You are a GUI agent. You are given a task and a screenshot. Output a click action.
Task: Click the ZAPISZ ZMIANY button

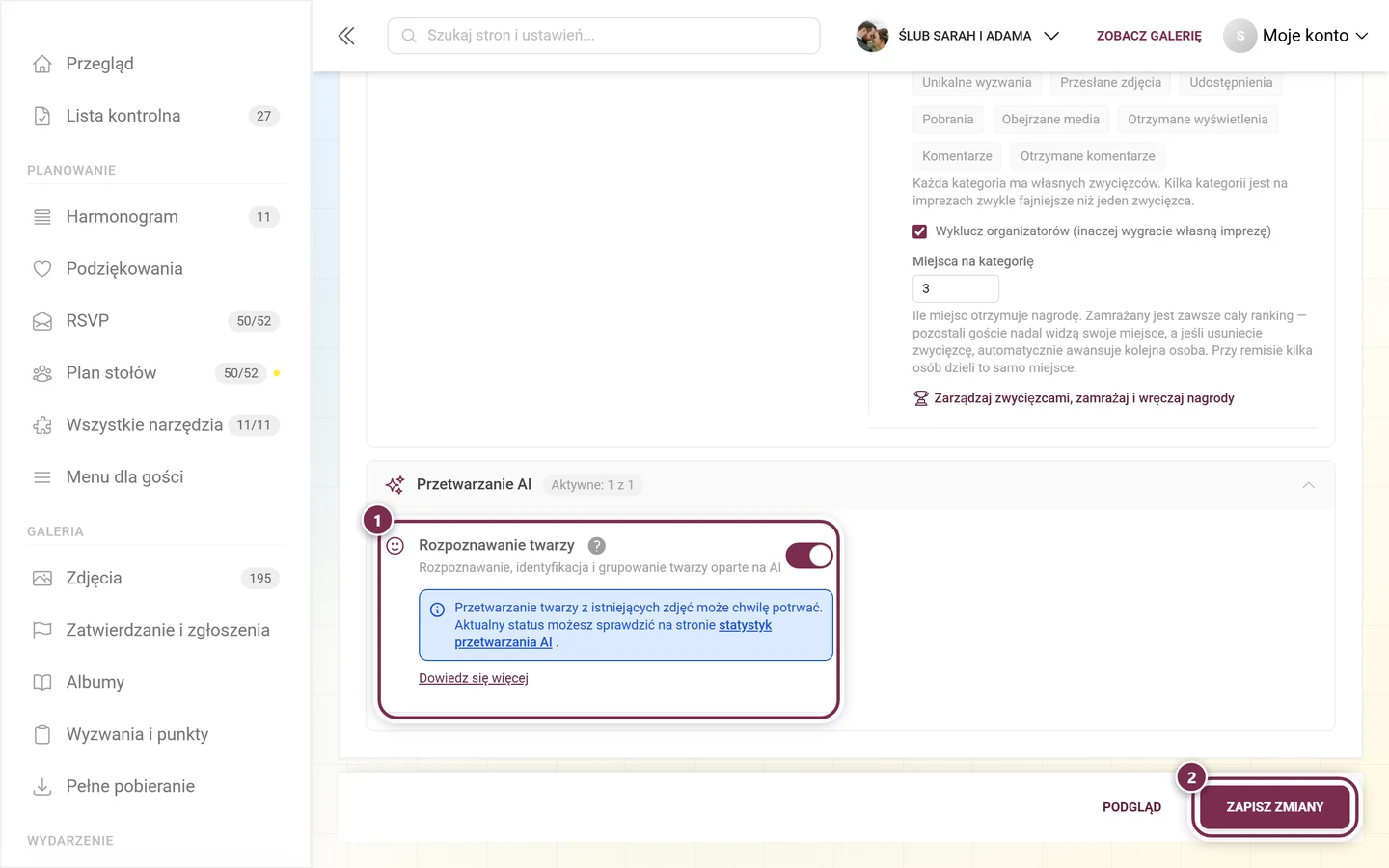(x=1275, y=807)
